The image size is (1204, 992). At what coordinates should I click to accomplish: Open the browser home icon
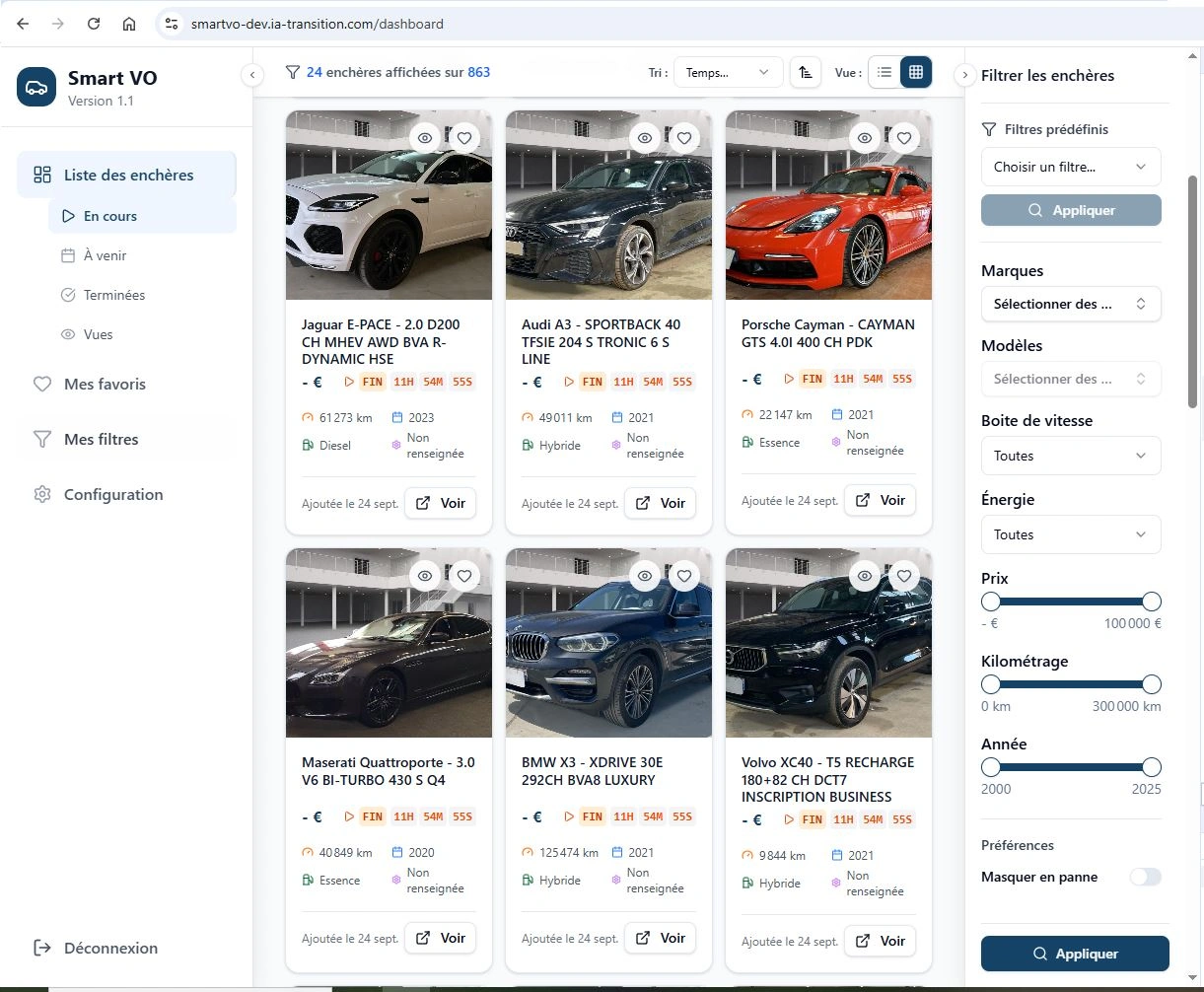pos(129,24)
